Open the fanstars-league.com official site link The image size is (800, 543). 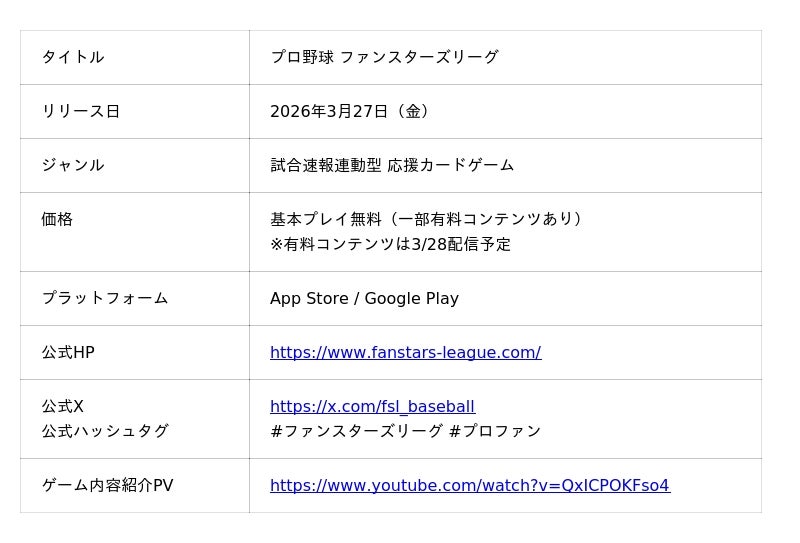(x=405, y=352)
